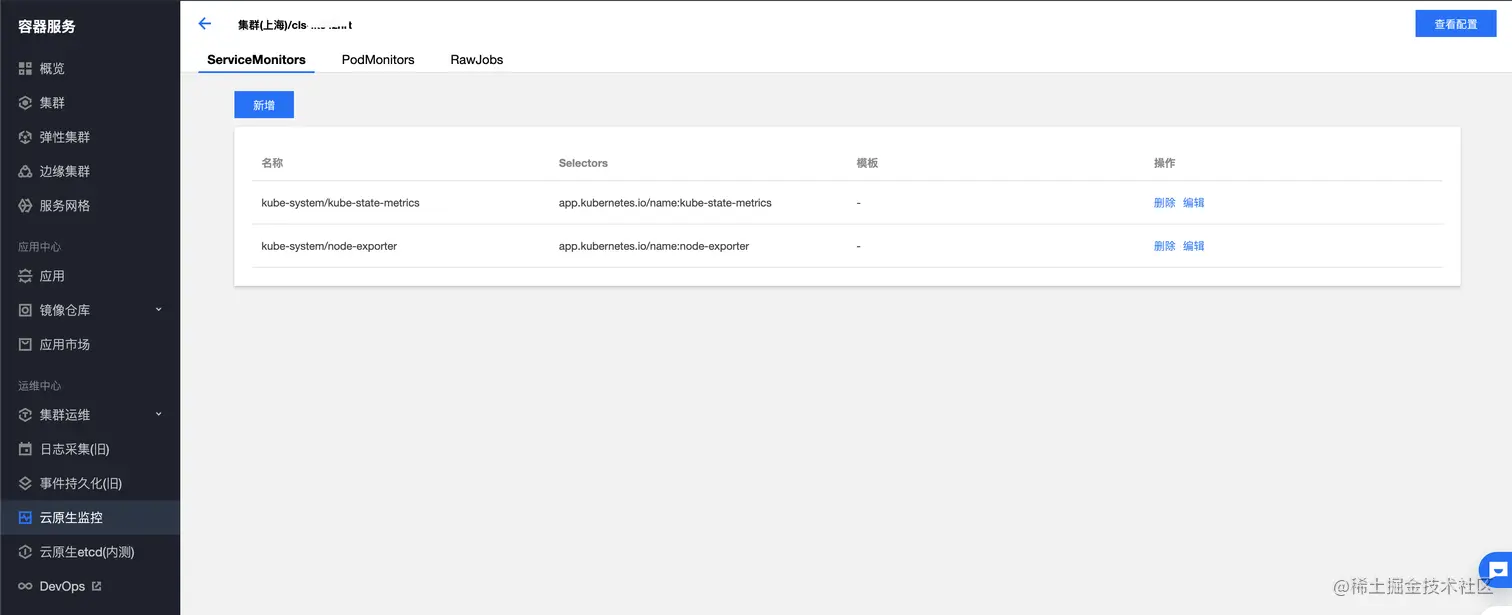This screenshot has height=615, width=1512.
Task: Click the 模板 column header
Action: tap(867, 163)
